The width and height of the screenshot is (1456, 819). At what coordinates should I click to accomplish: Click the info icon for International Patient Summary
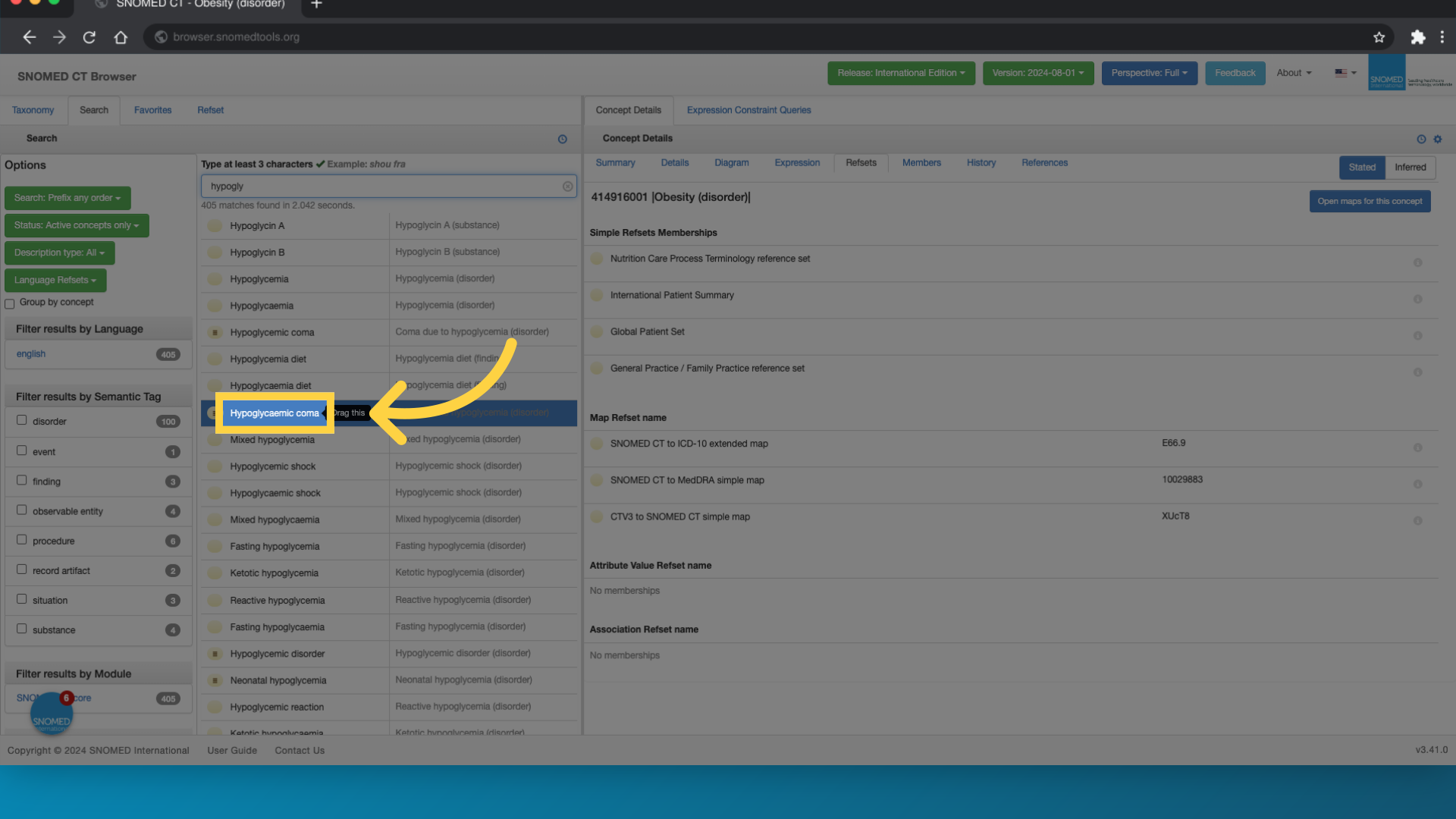pyautogui.click(x=1417, y=300)
